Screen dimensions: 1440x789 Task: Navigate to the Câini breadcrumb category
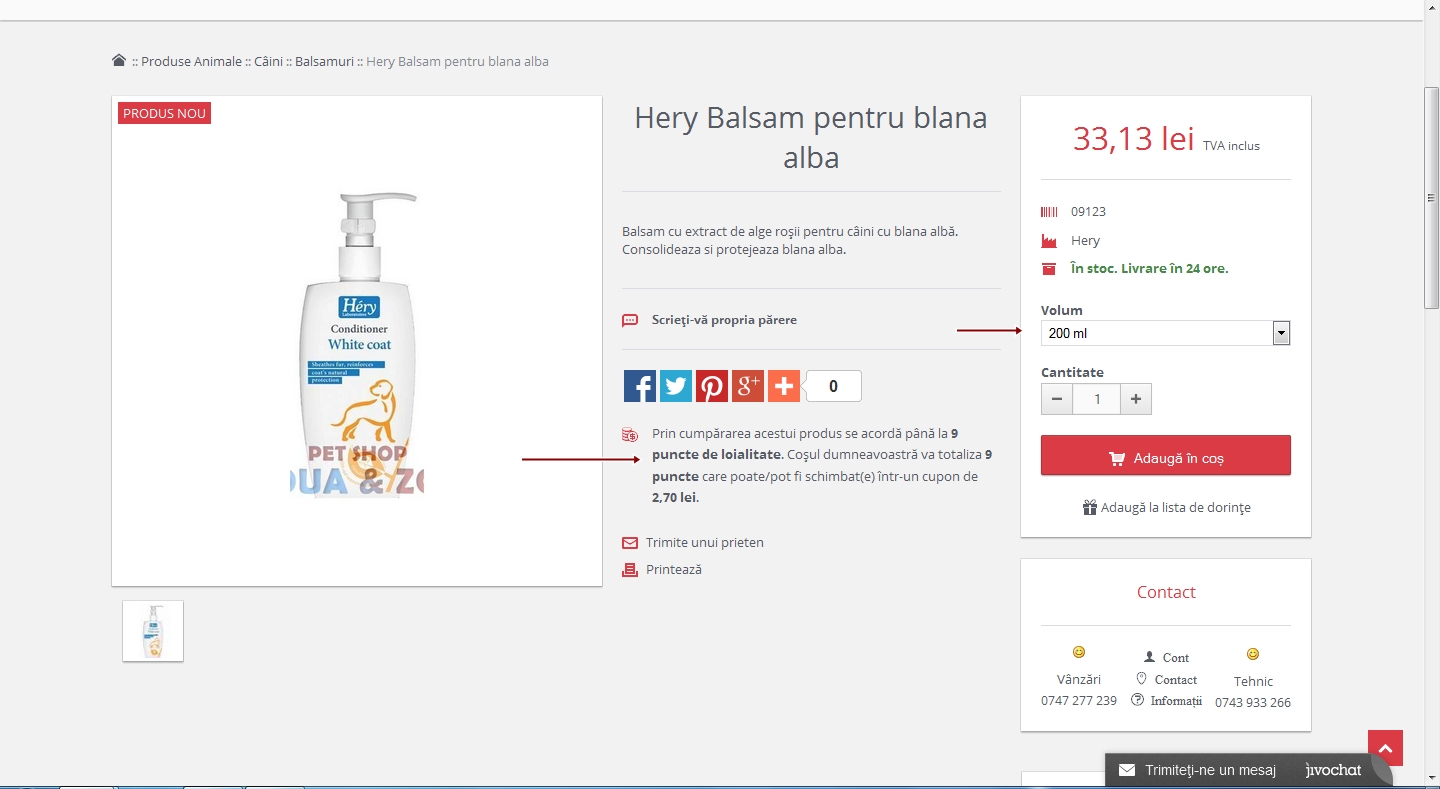268,61
